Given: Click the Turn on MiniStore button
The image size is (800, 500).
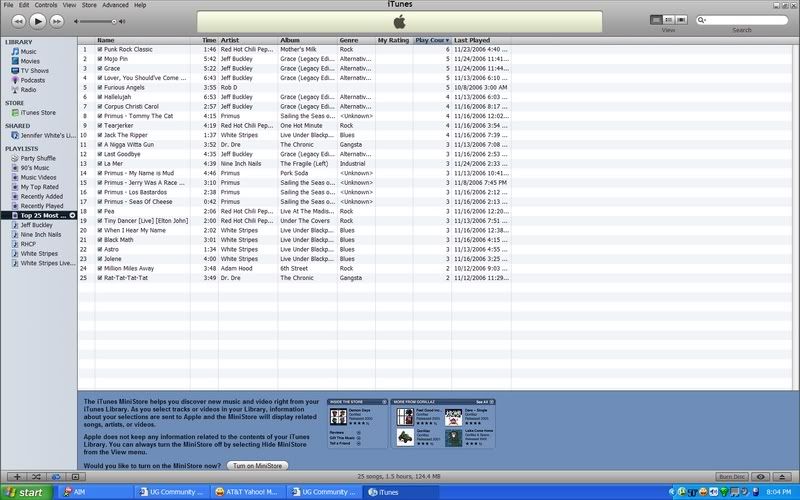Looking at the screenshot, I should pyautogui.click(x=258, y=466).
